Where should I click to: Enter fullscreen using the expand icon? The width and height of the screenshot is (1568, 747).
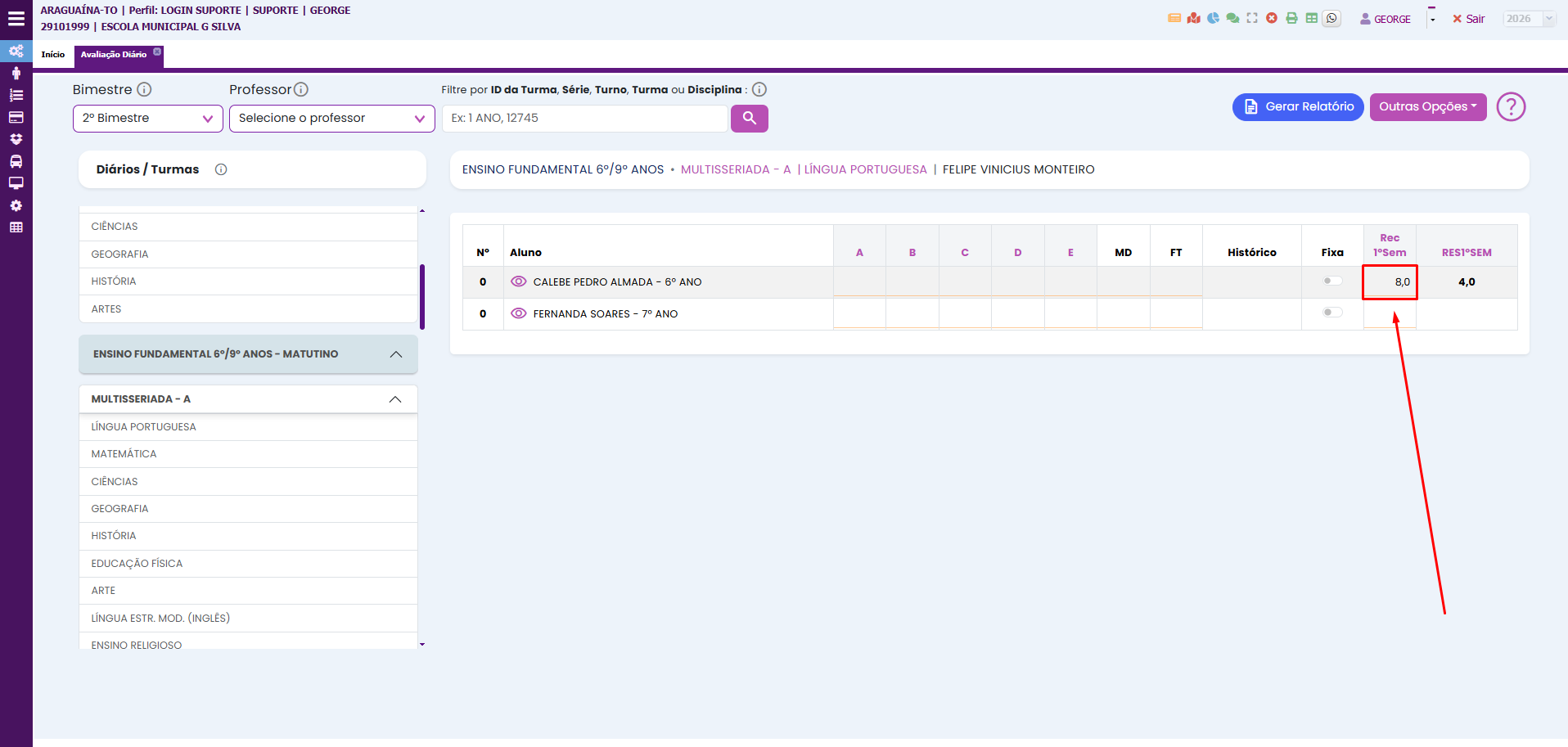pos(1252,19)
